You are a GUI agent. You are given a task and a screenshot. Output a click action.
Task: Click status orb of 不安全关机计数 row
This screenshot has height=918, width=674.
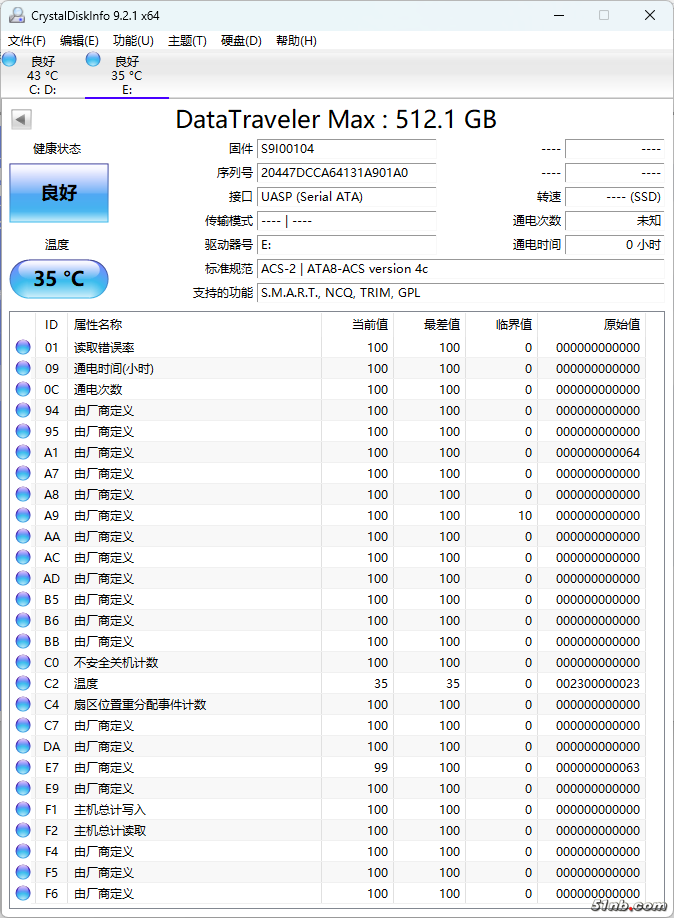23,663
